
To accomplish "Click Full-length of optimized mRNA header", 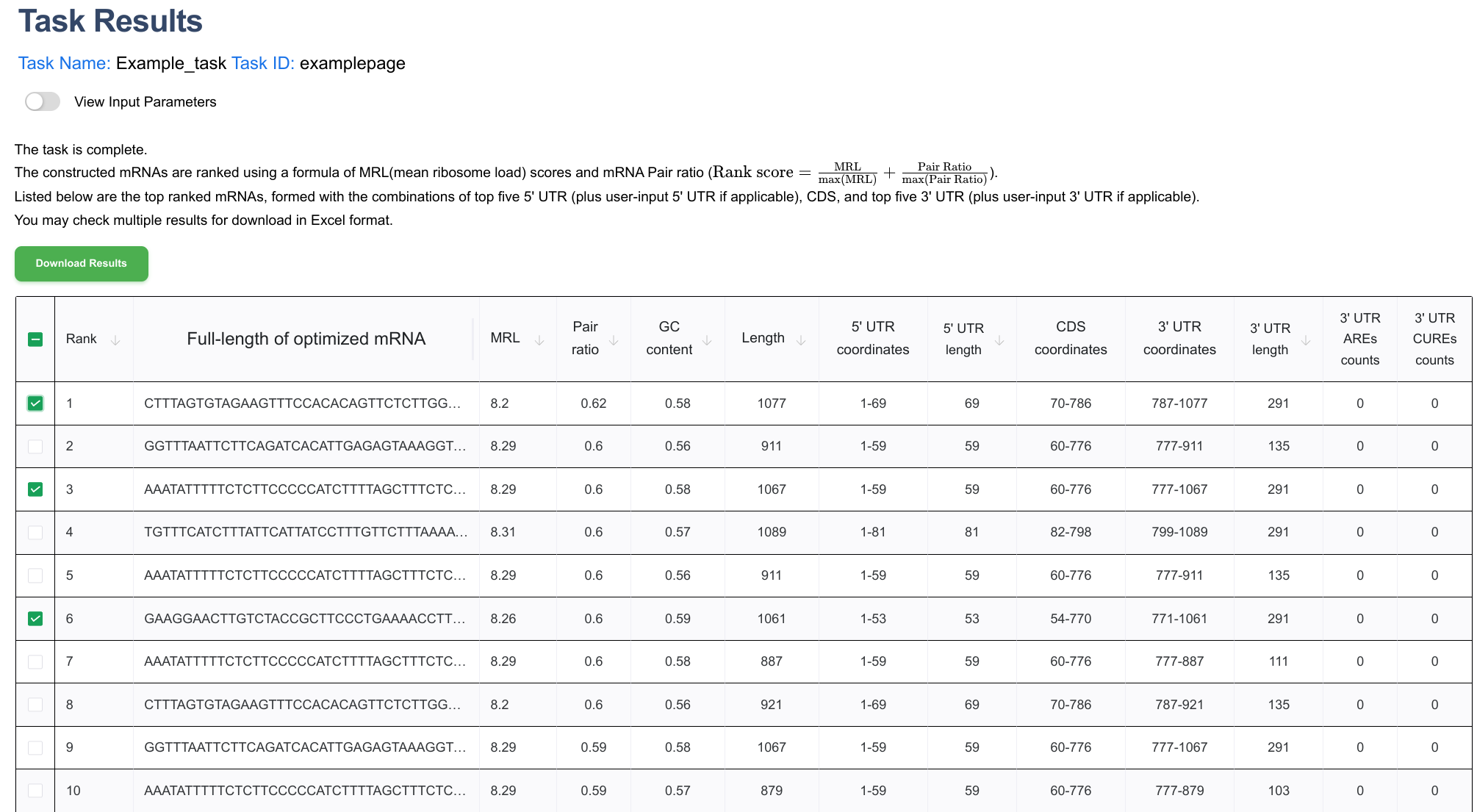I will (306, 339).
